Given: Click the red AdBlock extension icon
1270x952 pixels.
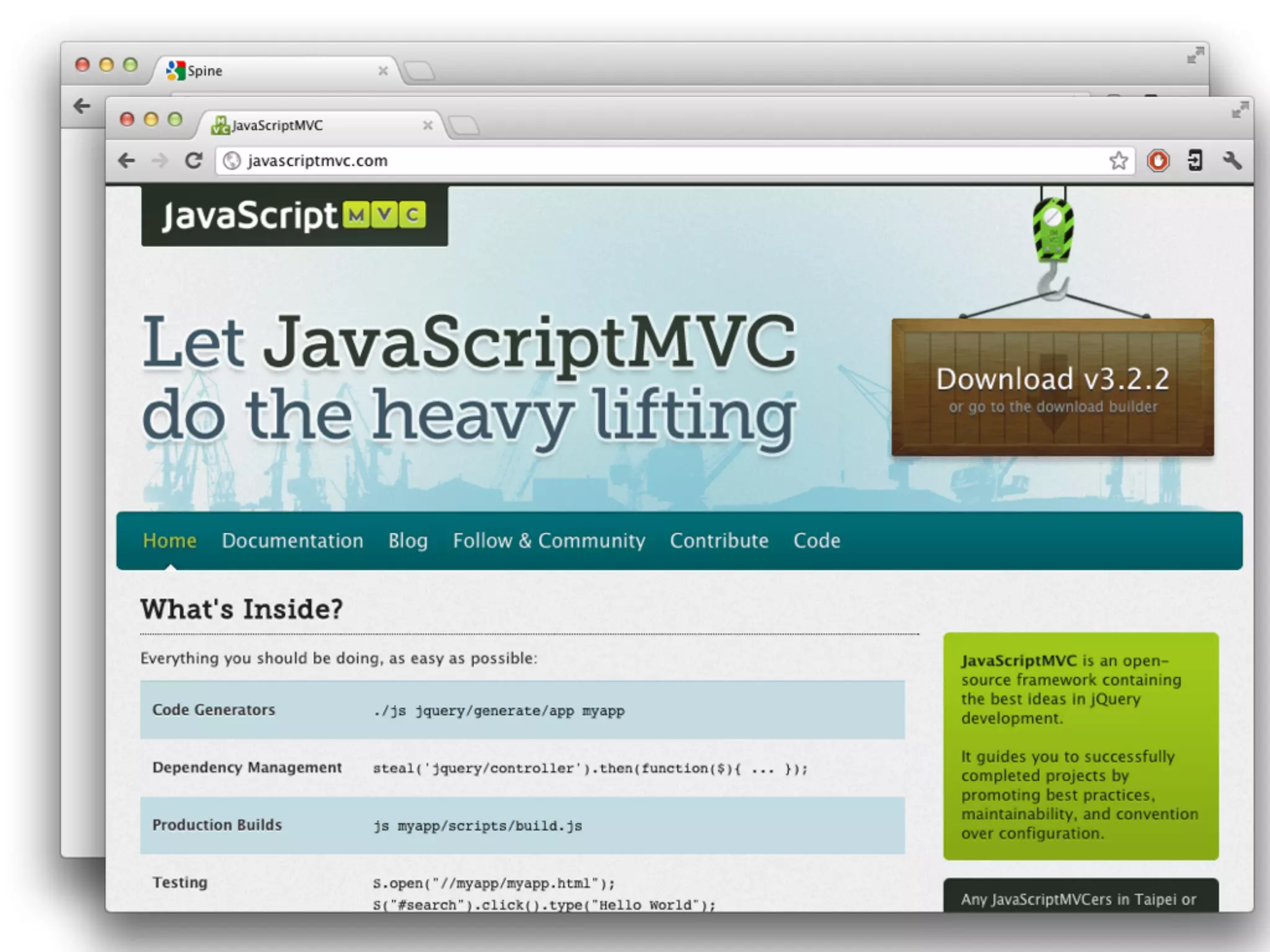Looking at the screenshot, I should tap(1158, 161).
